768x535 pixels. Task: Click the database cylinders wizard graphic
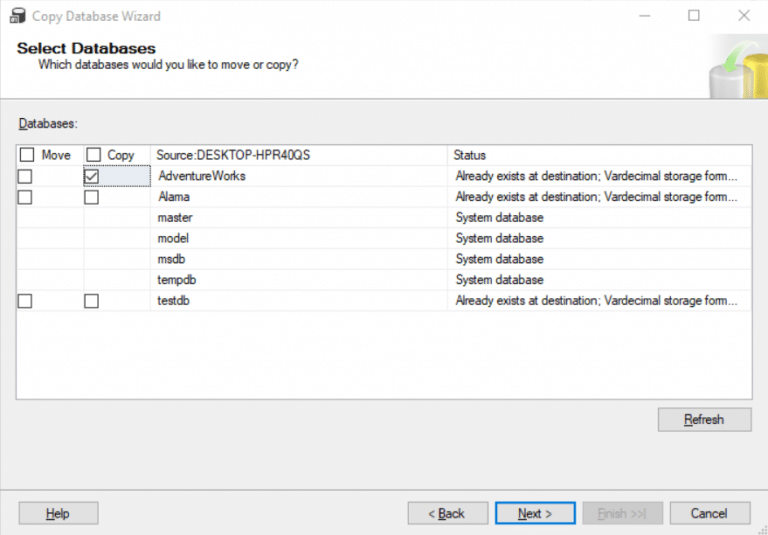[x=738, y=67]
